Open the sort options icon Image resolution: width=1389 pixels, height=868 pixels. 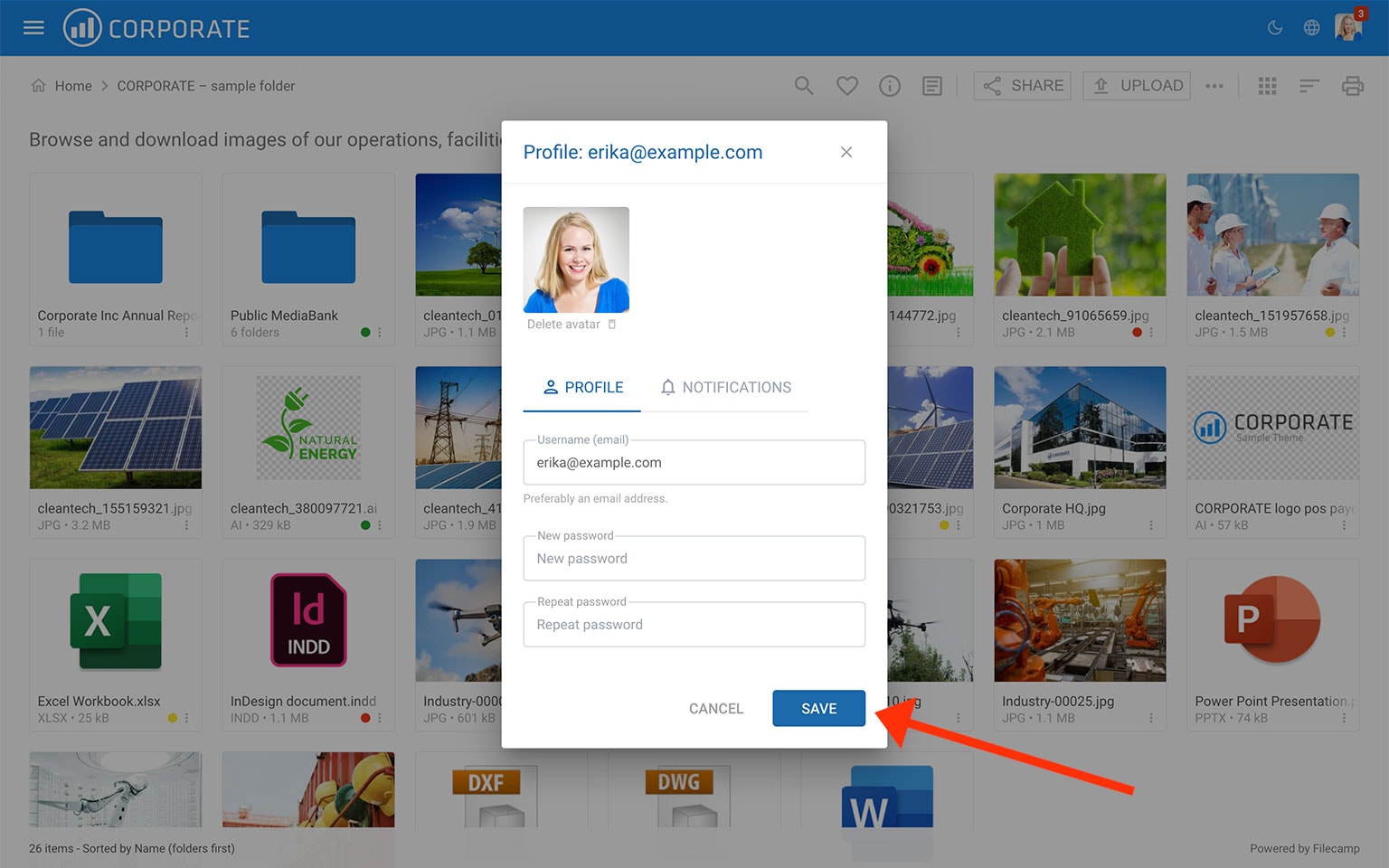tap(1309, 86)
